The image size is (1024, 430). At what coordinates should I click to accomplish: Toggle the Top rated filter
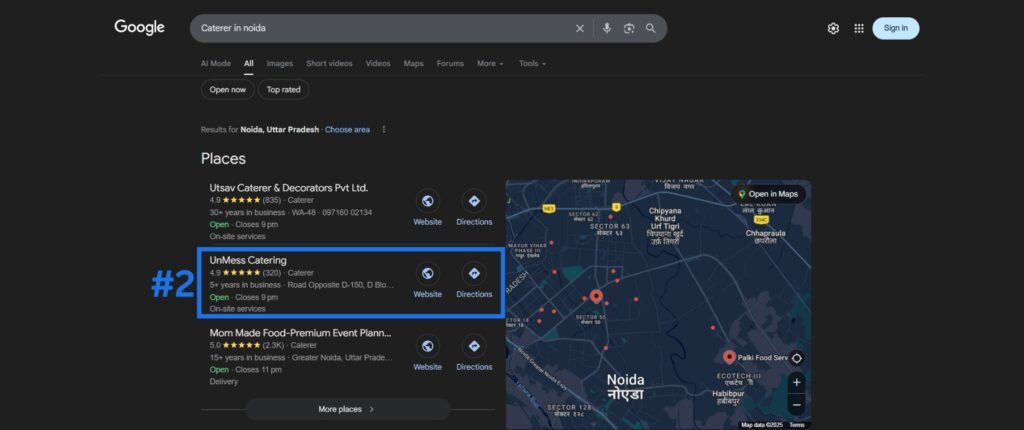tap(283, 89)
